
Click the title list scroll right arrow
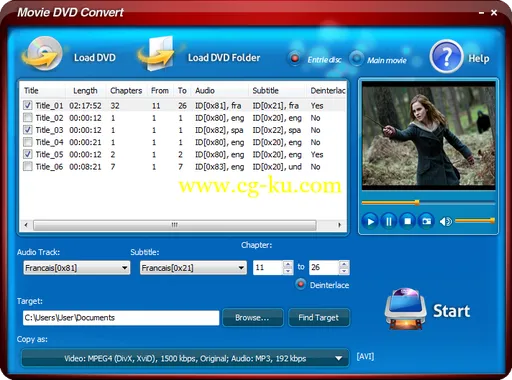point(339,225)
